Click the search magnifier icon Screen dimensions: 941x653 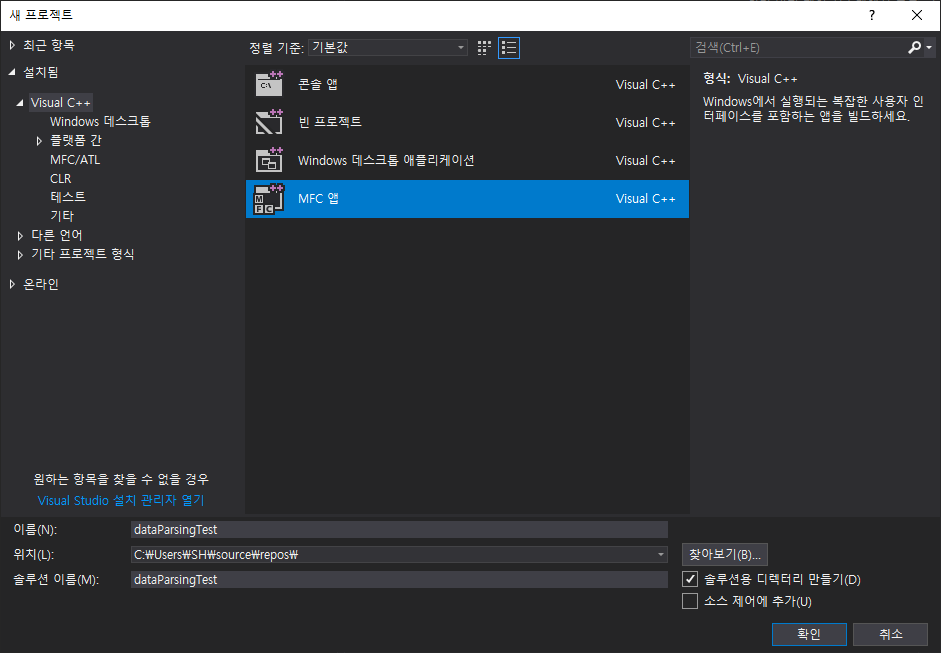tap(914, 47)
